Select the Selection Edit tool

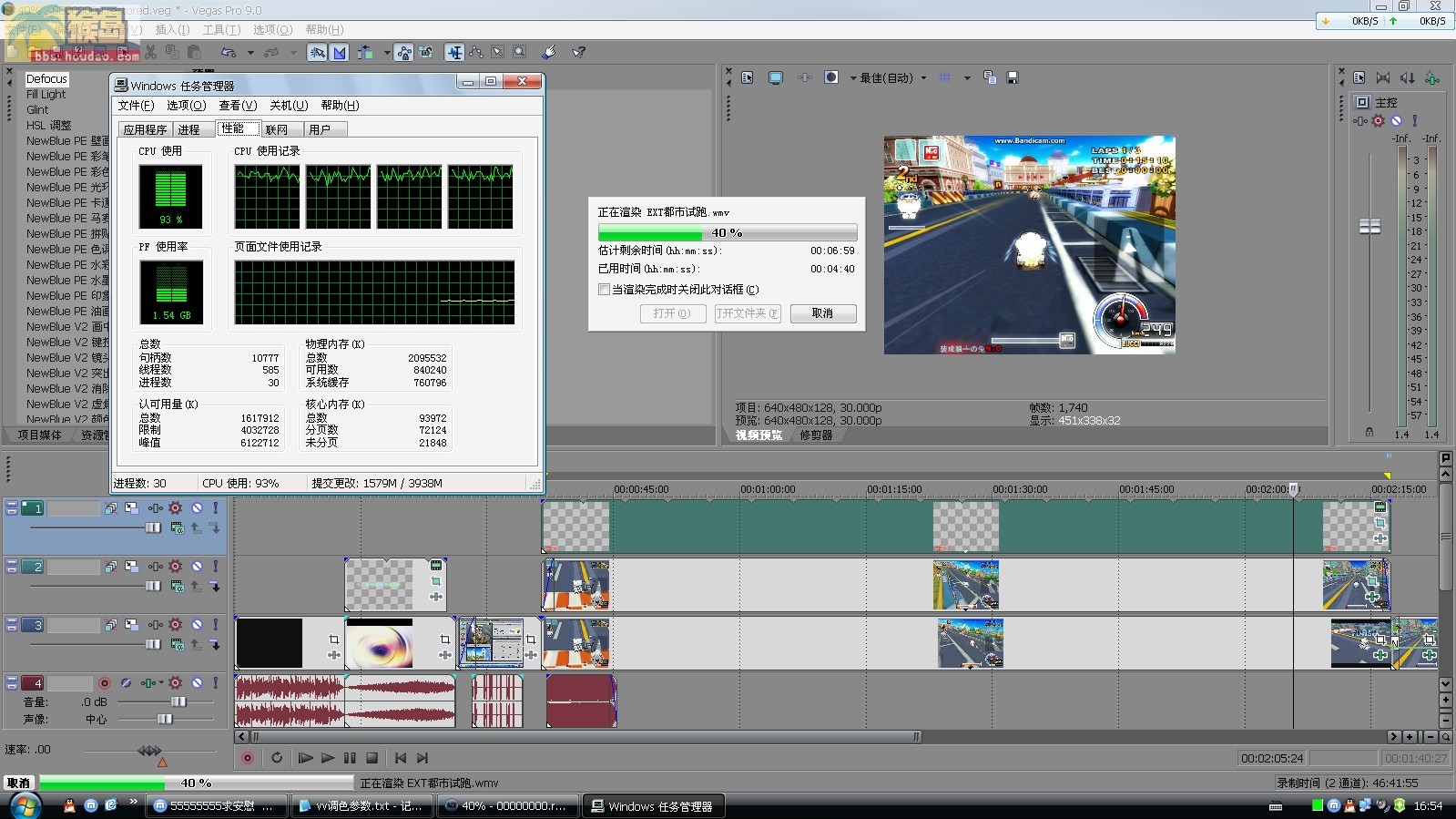coord(498,53)
